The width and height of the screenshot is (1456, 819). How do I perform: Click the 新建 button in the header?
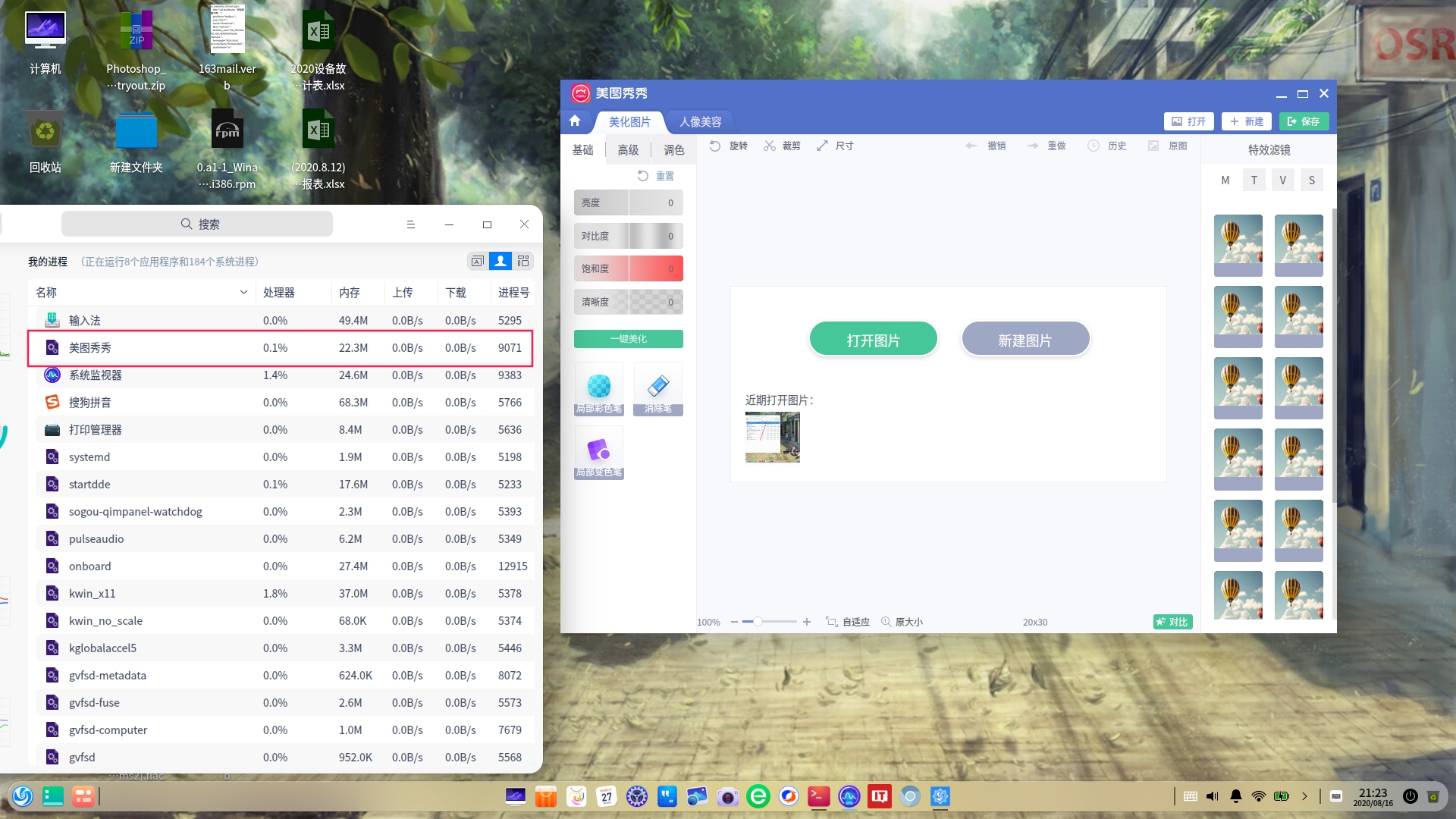(1247, 121)
